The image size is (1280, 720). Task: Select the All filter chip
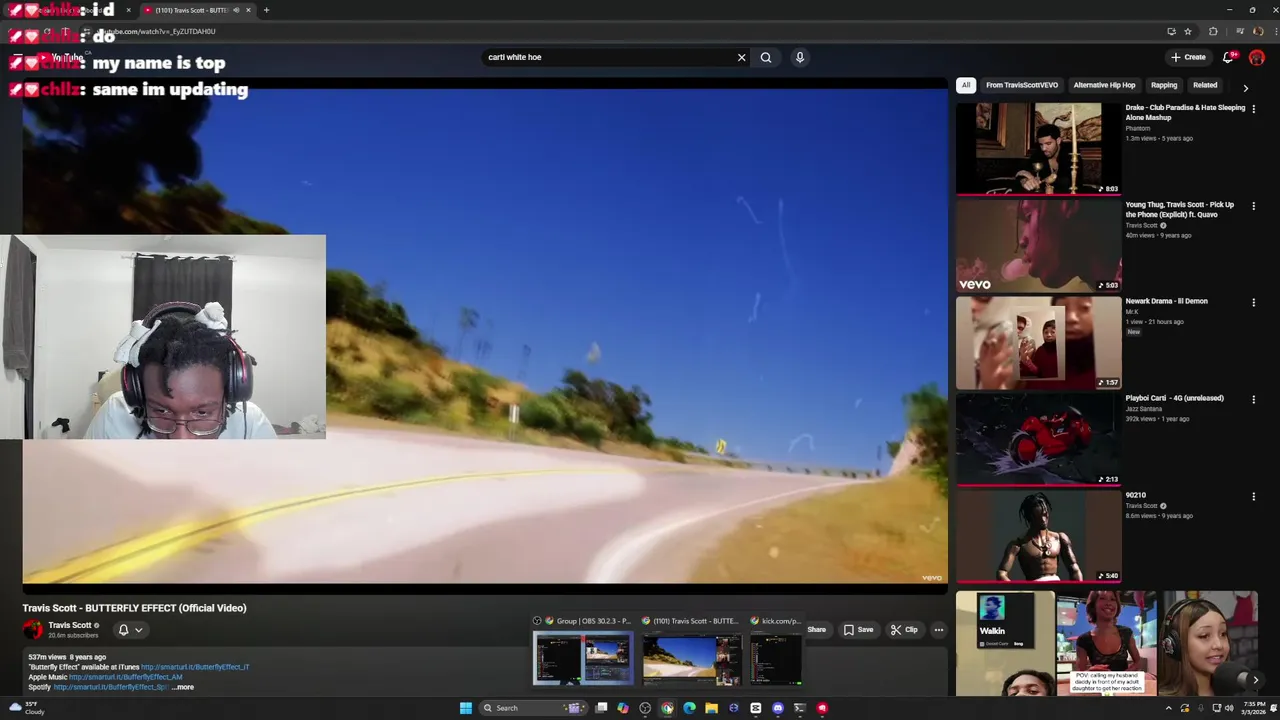[x=966, y=86]
